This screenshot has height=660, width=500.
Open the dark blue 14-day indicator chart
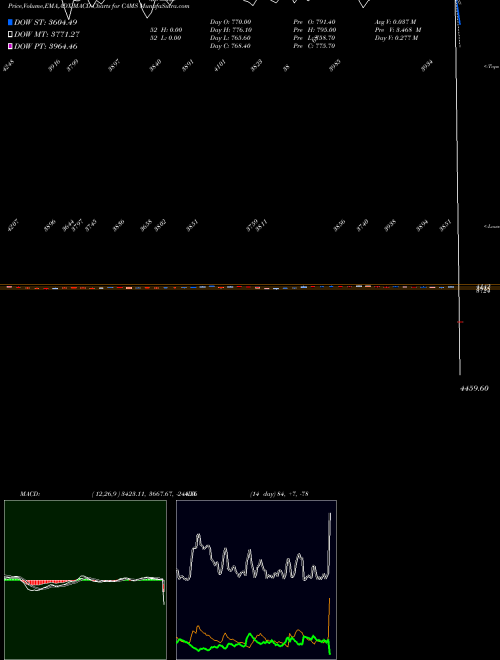(x=256, y=580)
